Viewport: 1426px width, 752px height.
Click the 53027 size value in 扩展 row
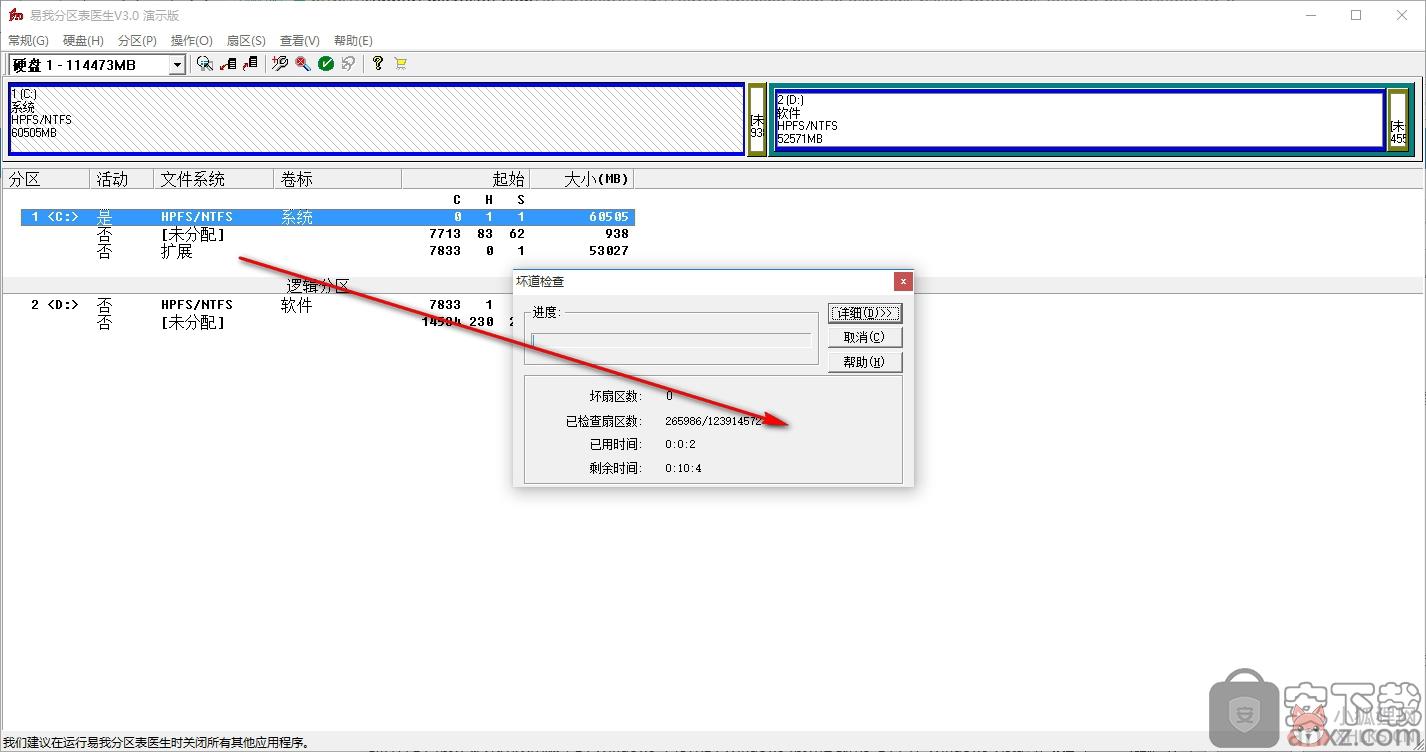[x=609, y=251]
